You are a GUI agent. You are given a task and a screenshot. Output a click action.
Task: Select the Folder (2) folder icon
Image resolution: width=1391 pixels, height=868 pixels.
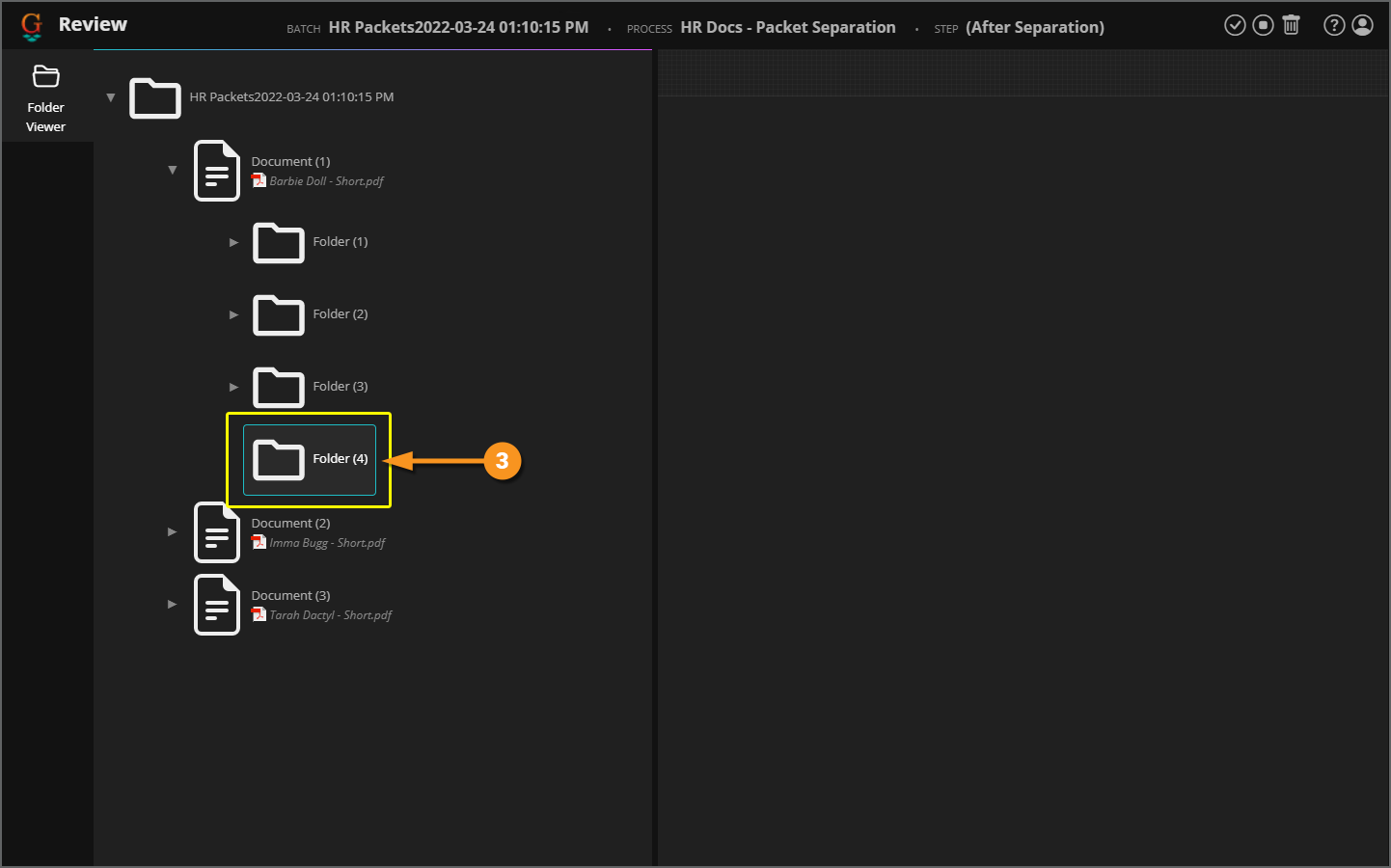coord(279,314)
